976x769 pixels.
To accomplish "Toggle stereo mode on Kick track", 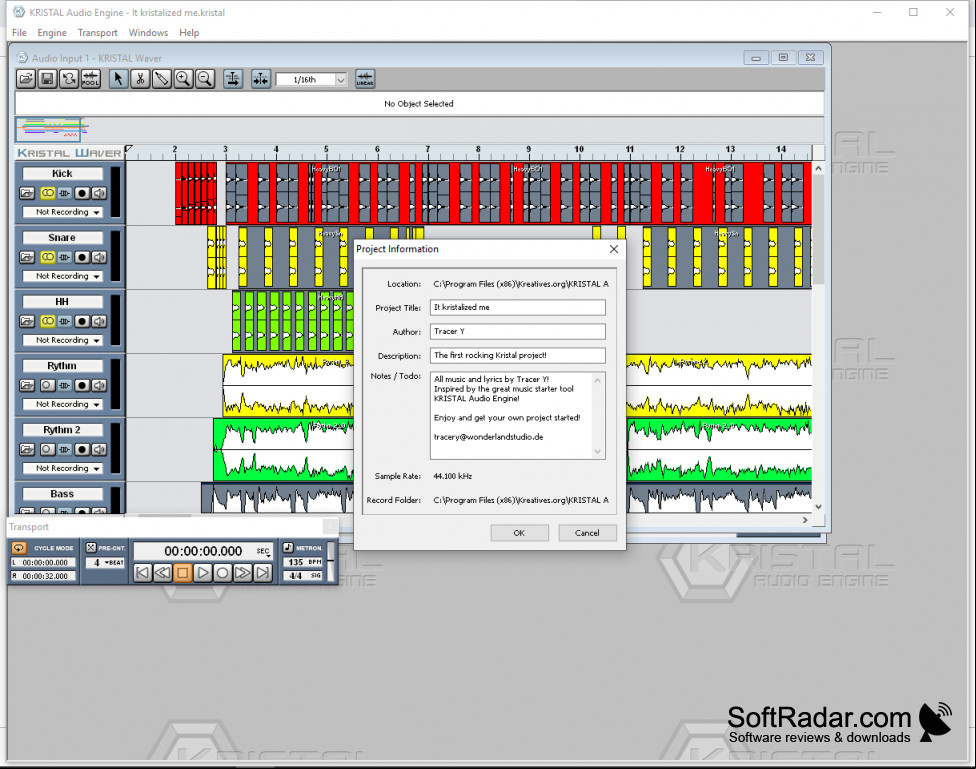I will pyautogui.click(x=47, y=194).
